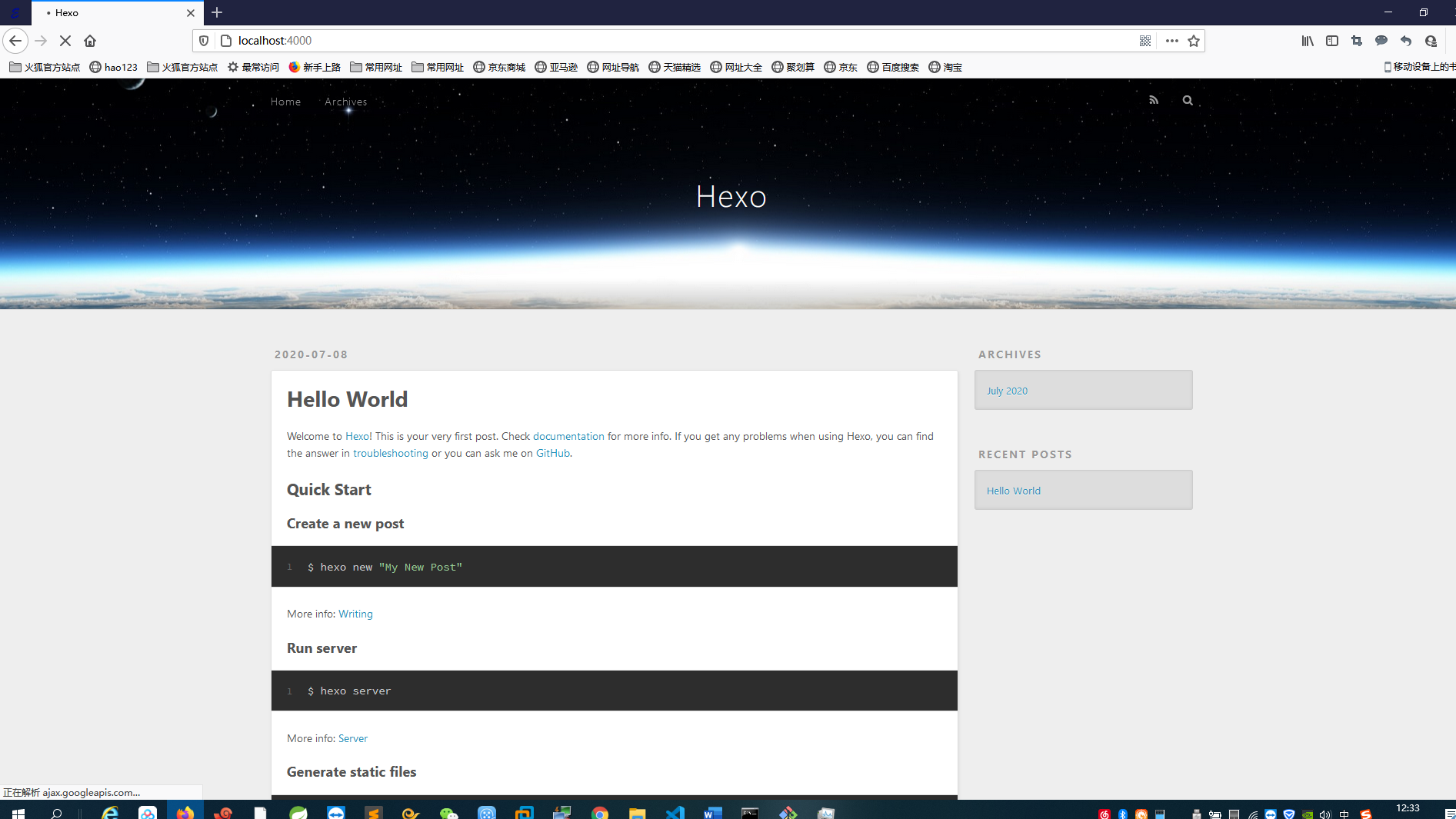Select Home in the site navigation
The image size is (1456, 819).
(x=285, y=102)
